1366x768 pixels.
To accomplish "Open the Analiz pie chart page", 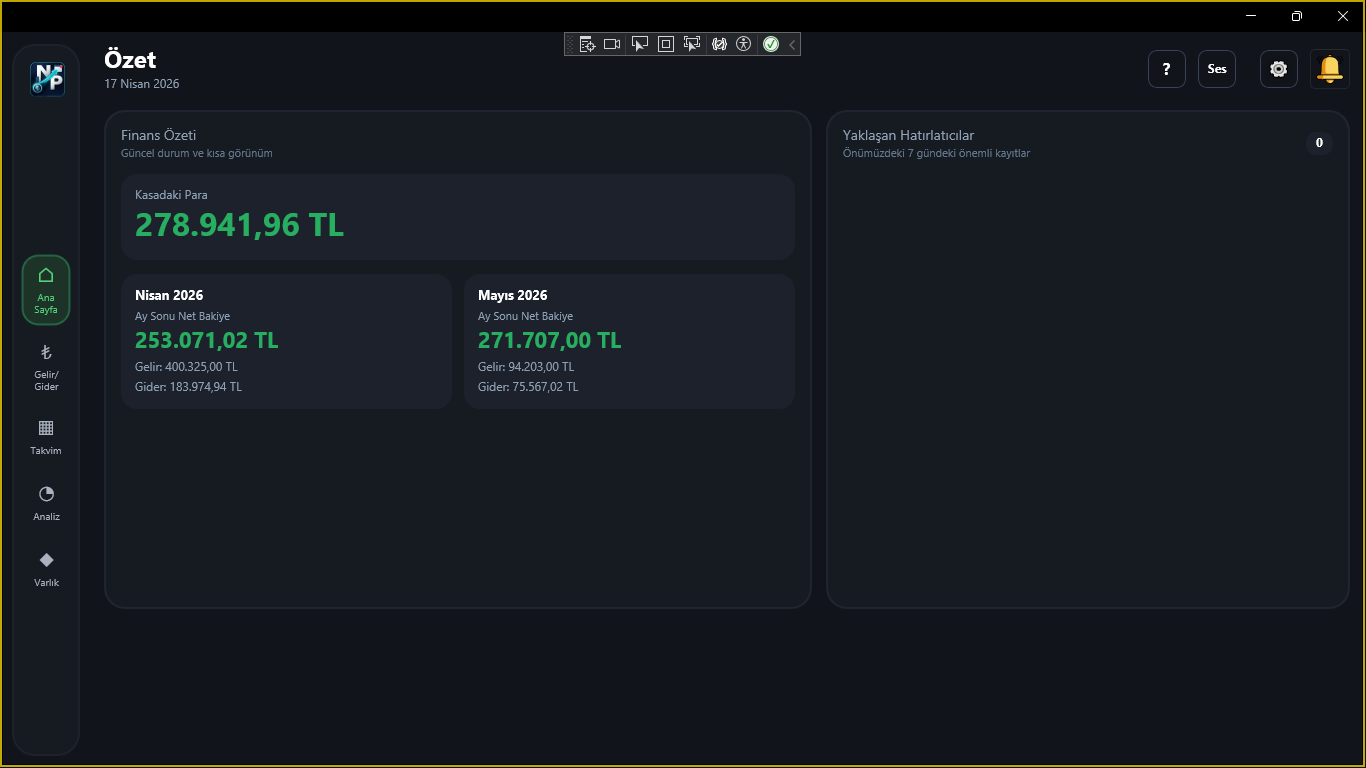I will point(46,503).
